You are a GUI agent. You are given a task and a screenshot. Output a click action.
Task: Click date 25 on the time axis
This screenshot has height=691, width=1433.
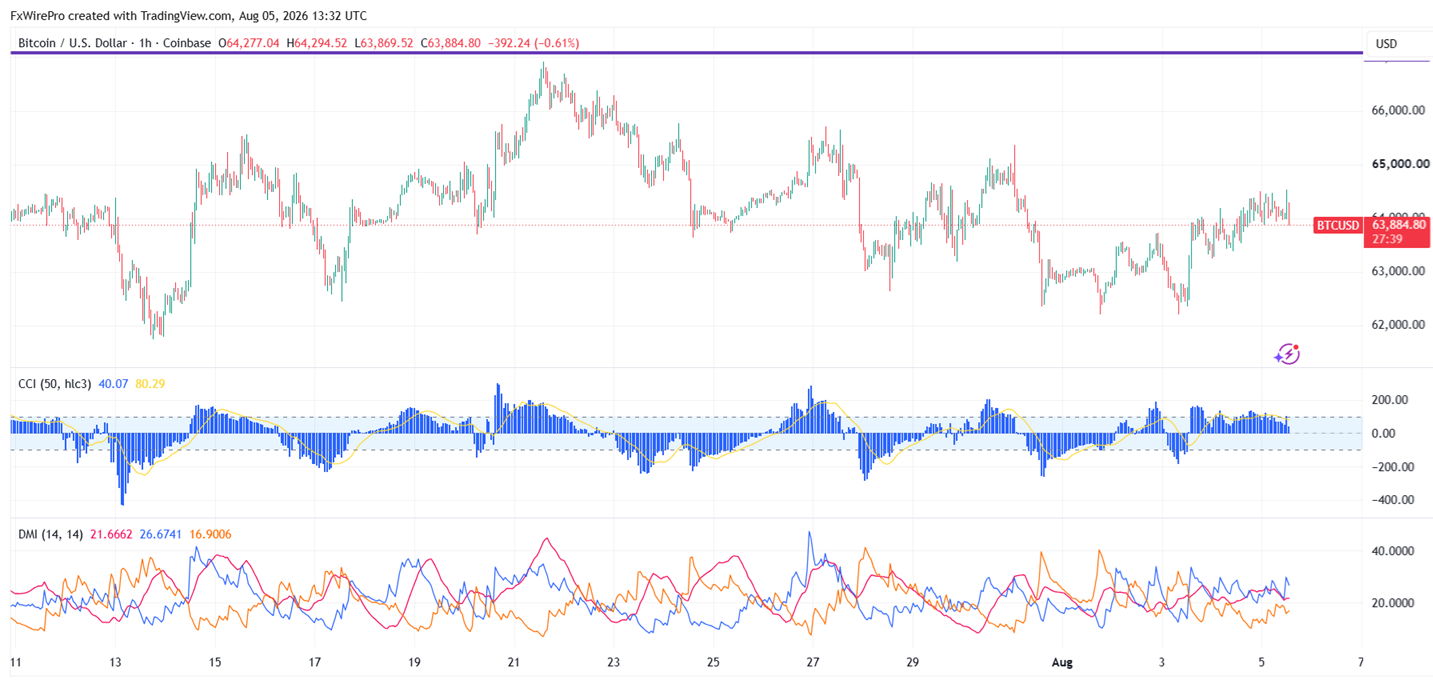(713, 662)
